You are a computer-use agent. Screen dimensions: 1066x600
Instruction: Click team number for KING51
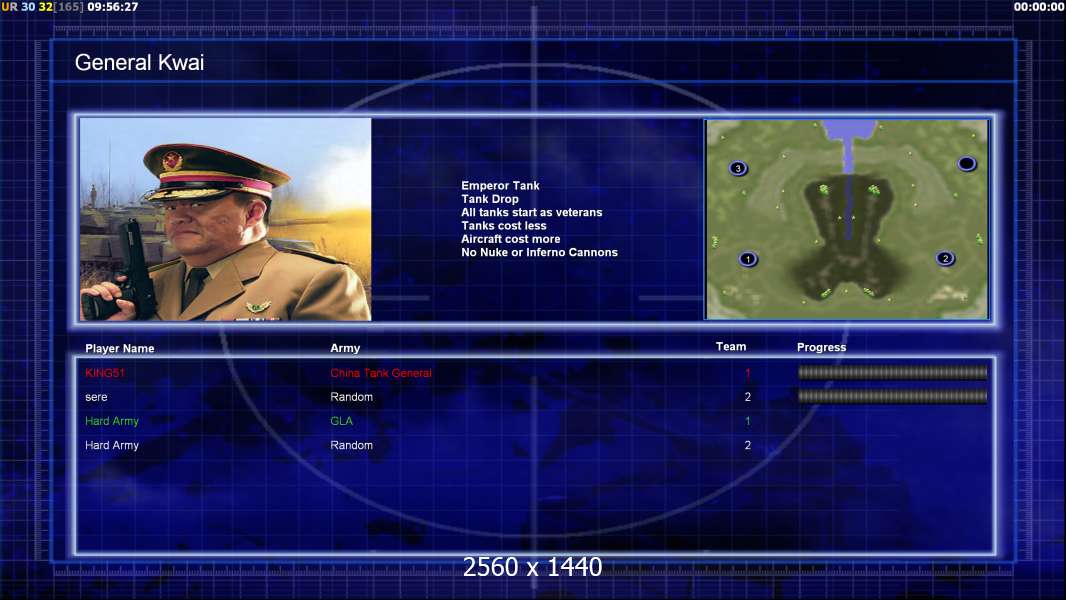748,373
